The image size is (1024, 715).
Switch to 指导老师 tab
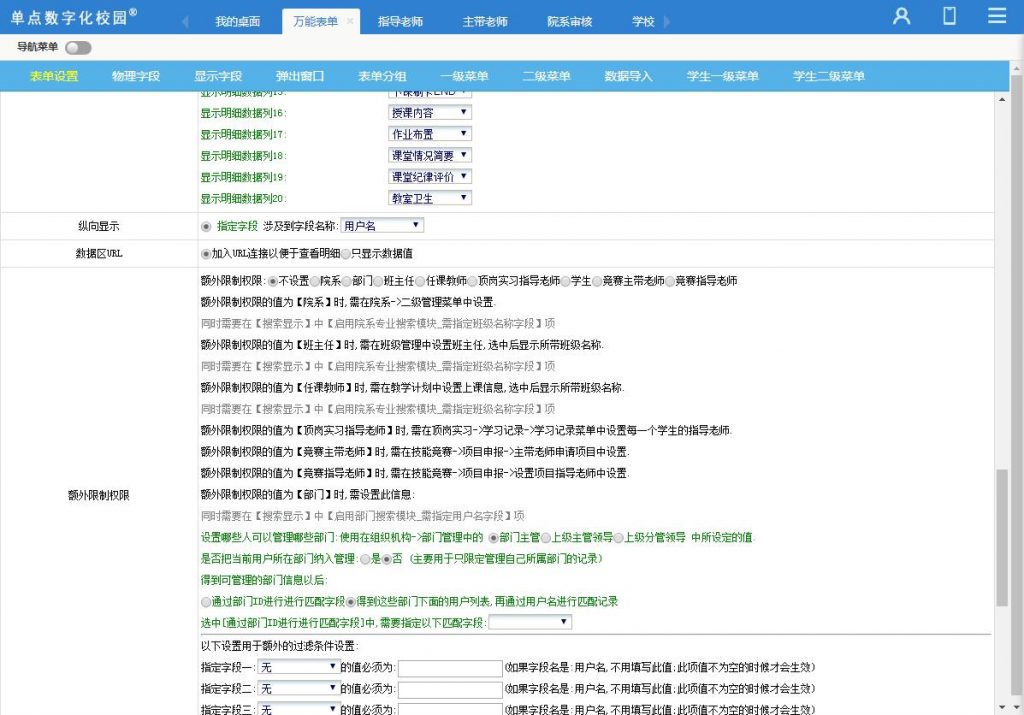point(400,22)
